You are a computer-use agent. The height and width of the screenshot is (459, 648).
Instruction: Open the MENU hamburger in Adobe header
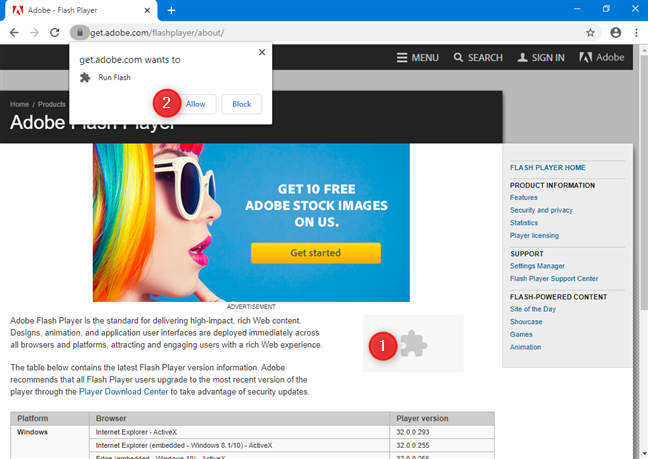tap(418, 57)
